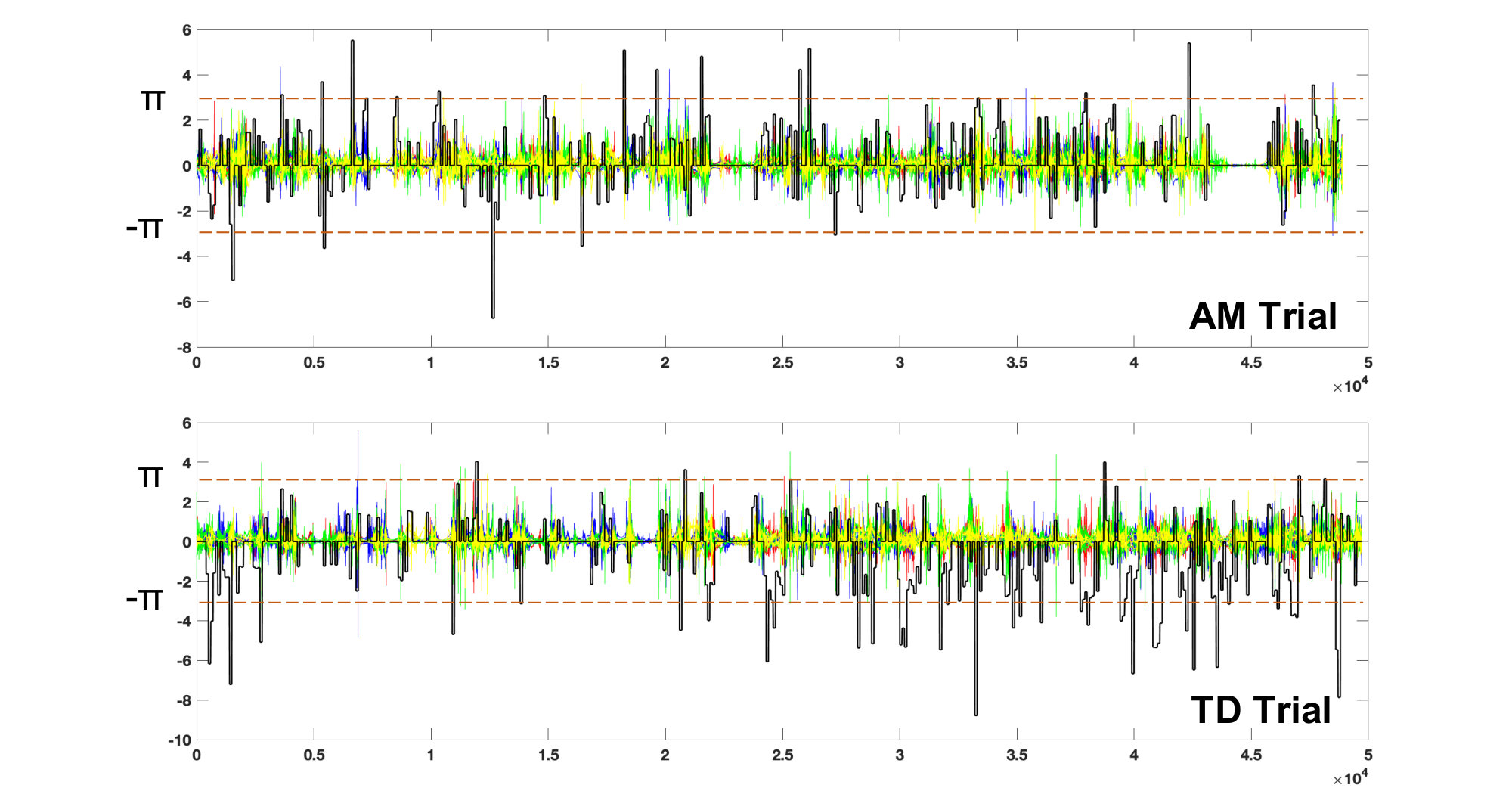Screen dimensions: 1512x788
Task: Select the π label beside the top plot
Action: click(153, 101)
